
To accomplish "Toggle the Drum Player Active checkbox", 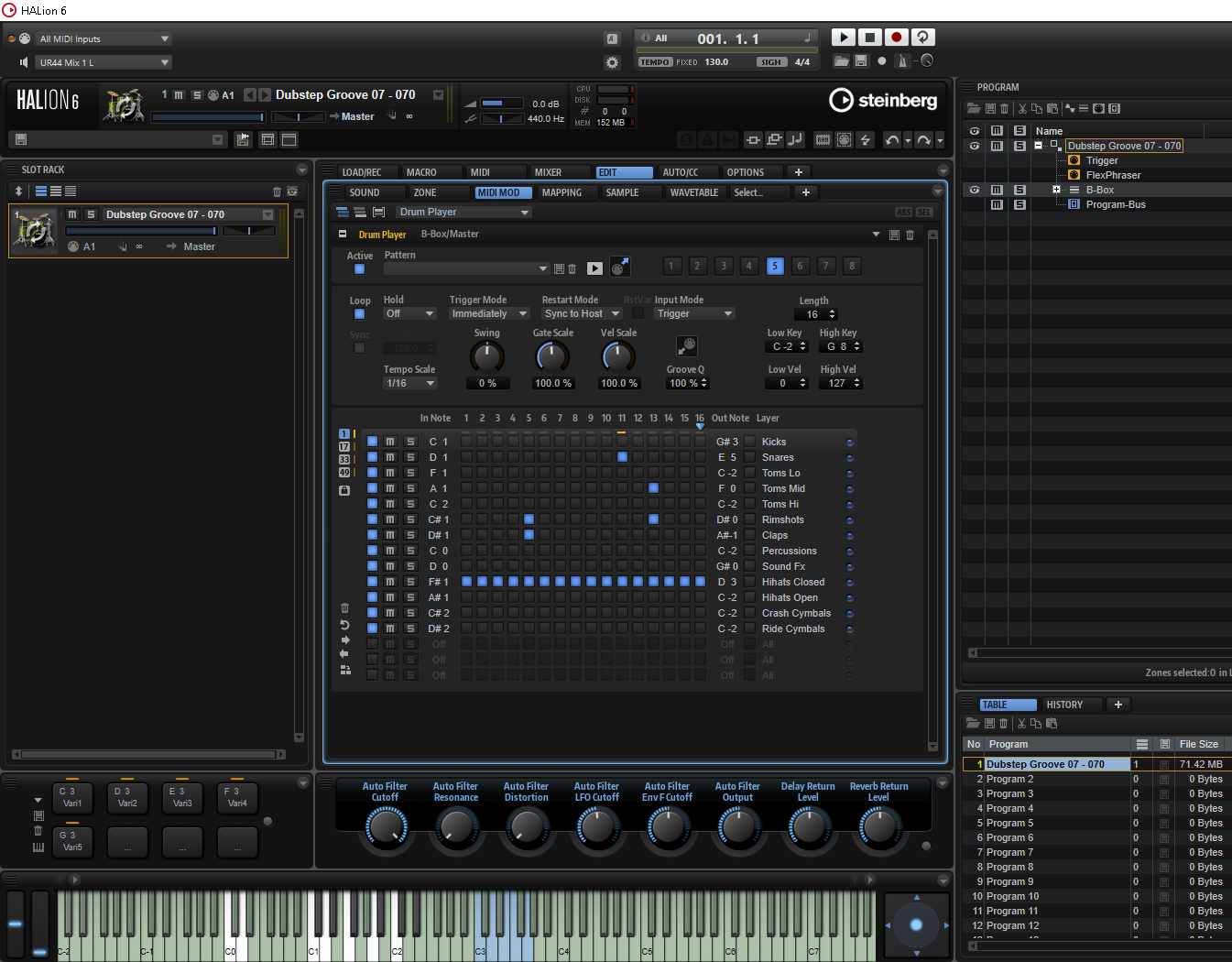I will click(359, 269).
